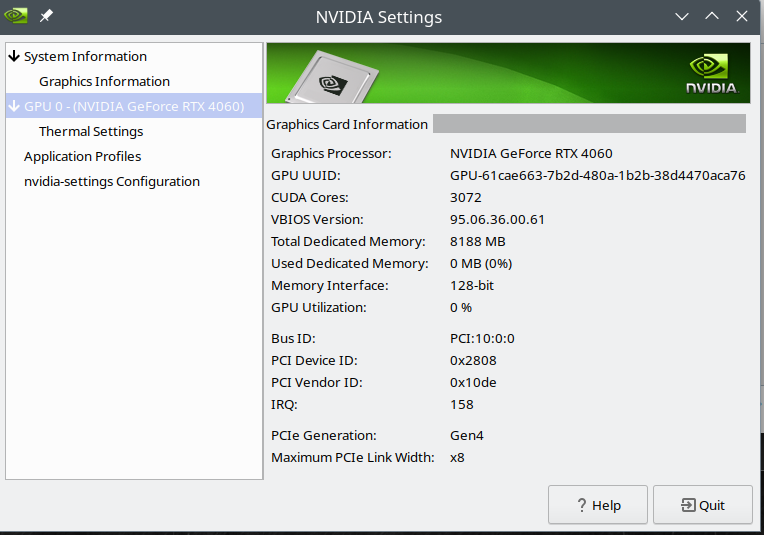Minimize window with the down chevron icon

pyautogui.click(x=682, y=17)
